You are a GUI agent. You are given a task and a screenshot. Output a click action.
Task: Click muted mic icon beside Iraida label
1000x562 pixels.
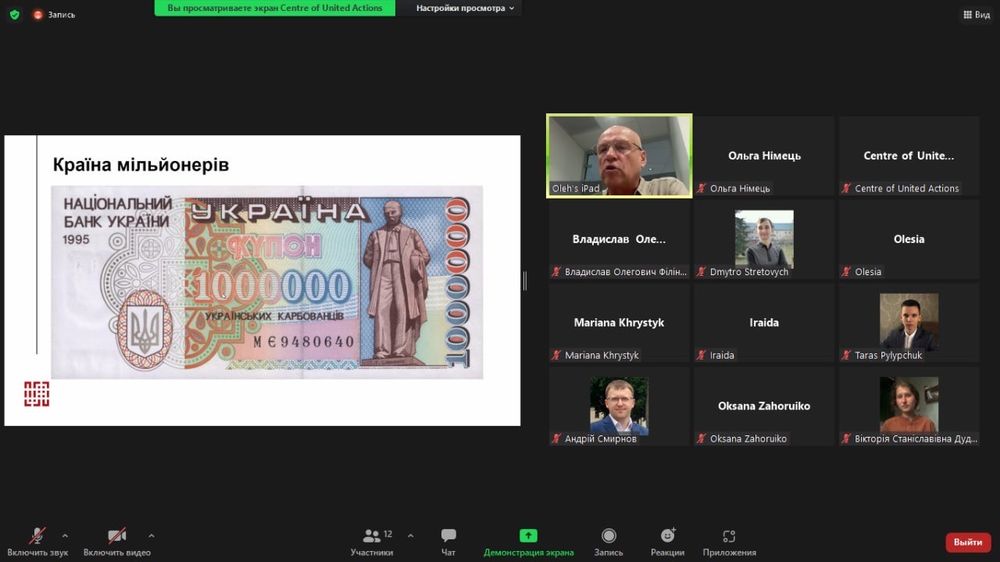click(702, 355)
